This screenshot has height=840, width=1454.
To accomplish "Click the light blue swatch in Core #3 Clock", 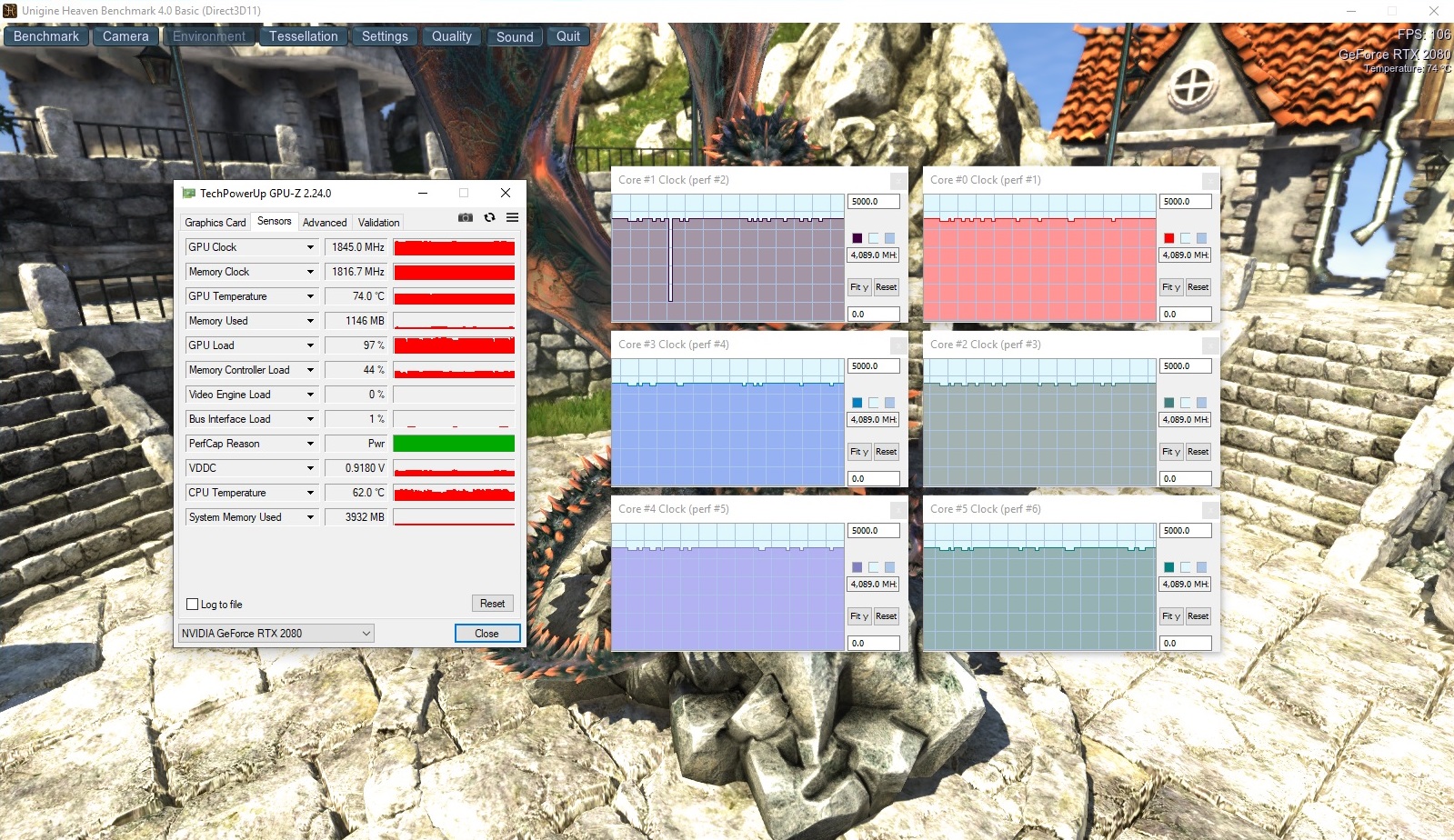I will 889,403.
